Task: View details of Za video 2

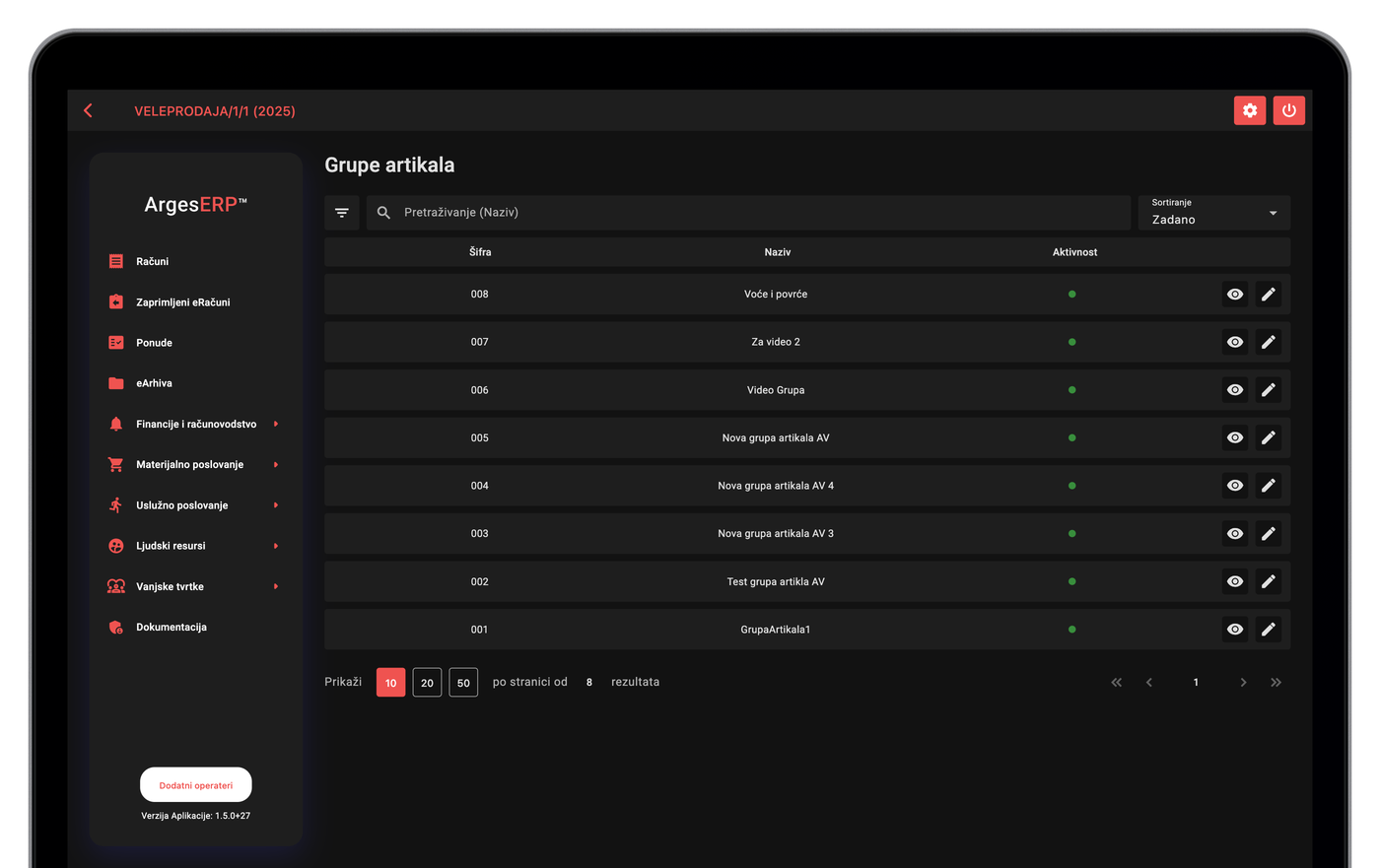Action: click(x=1235, y=342)
